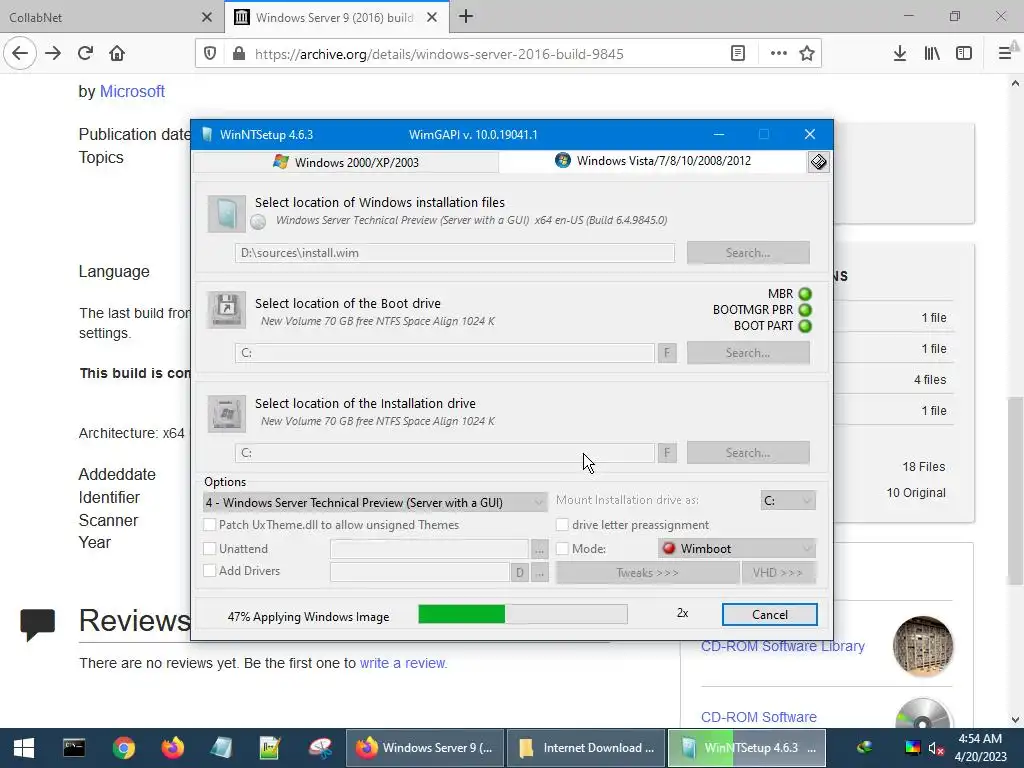The image size is (1024, 768).
Task: Click the Boot drive path field
Action: click(x=444, y=353)
